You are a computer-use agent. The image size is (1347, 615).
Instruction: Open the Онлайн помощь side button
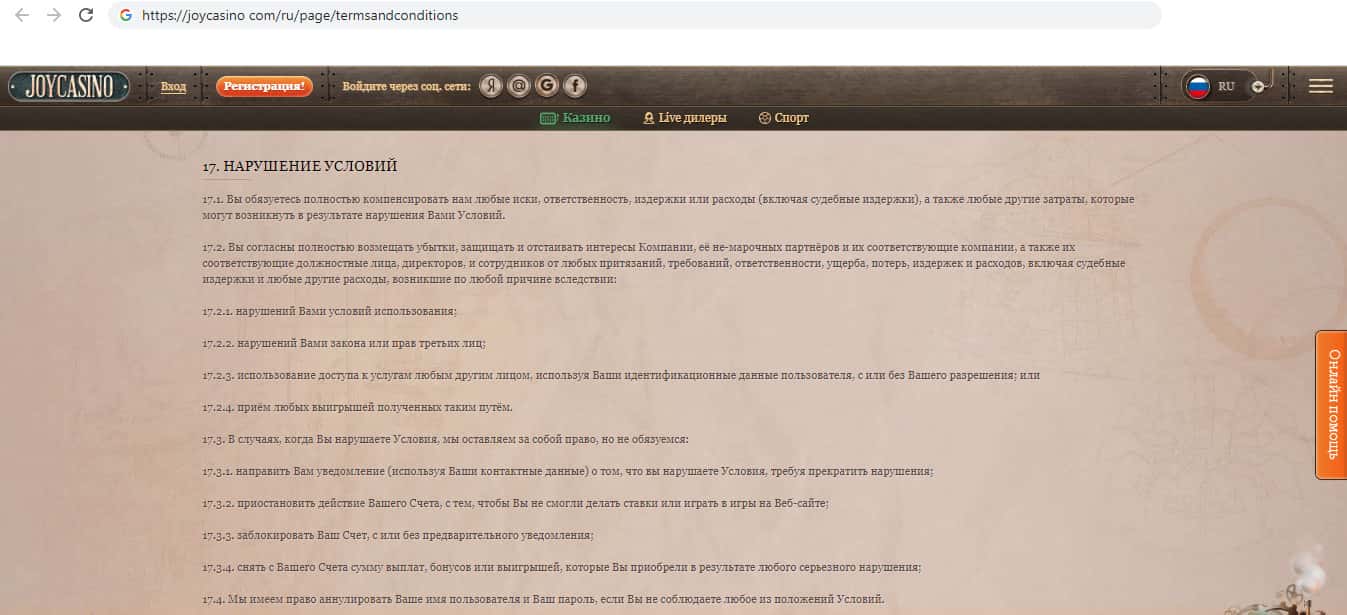point(1332,405)
